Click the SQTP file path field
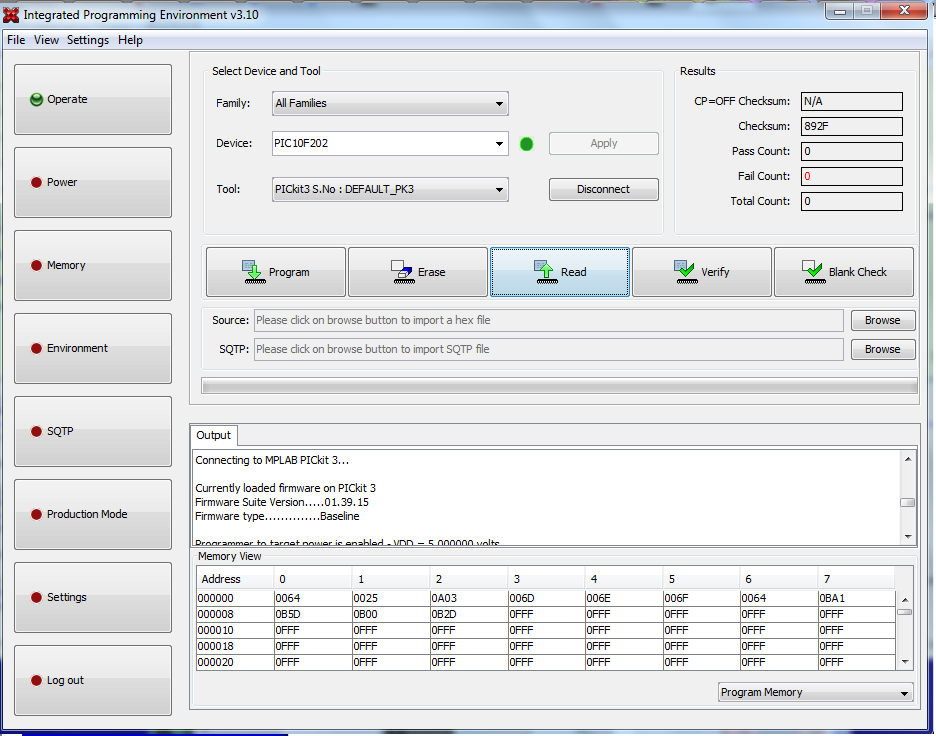 coord(549,349)
